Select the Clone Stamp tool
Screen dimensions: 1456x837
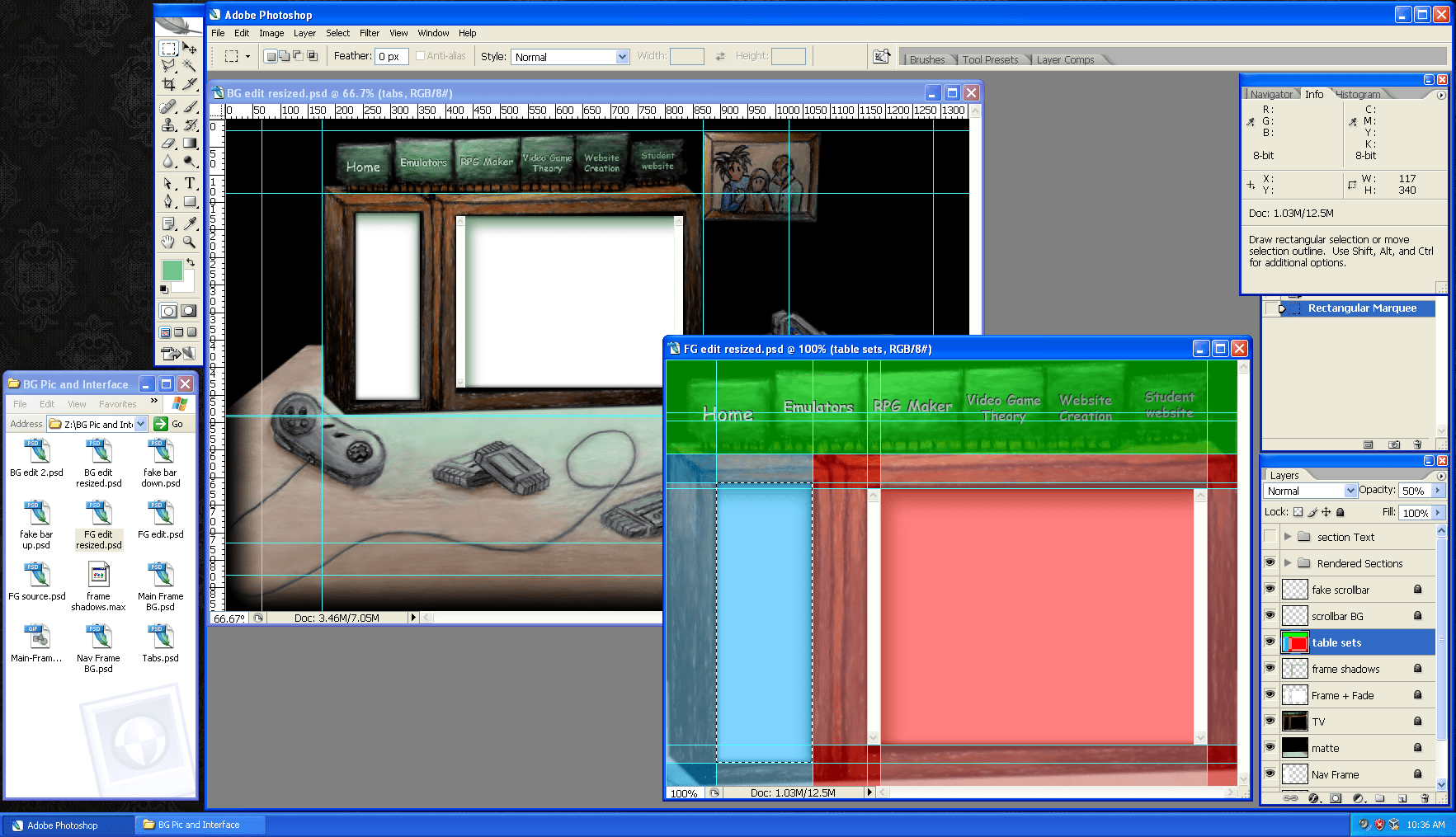168,125
